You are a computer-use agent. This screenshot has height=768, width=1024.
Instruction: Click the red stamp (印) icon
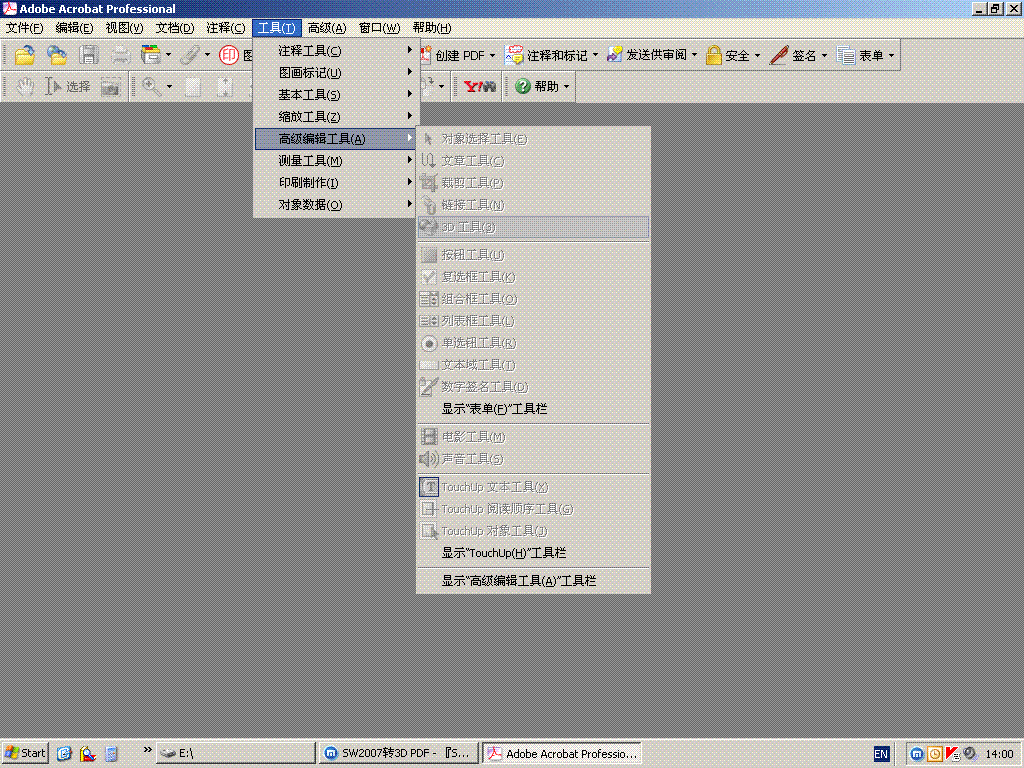[x=229, y=56]
